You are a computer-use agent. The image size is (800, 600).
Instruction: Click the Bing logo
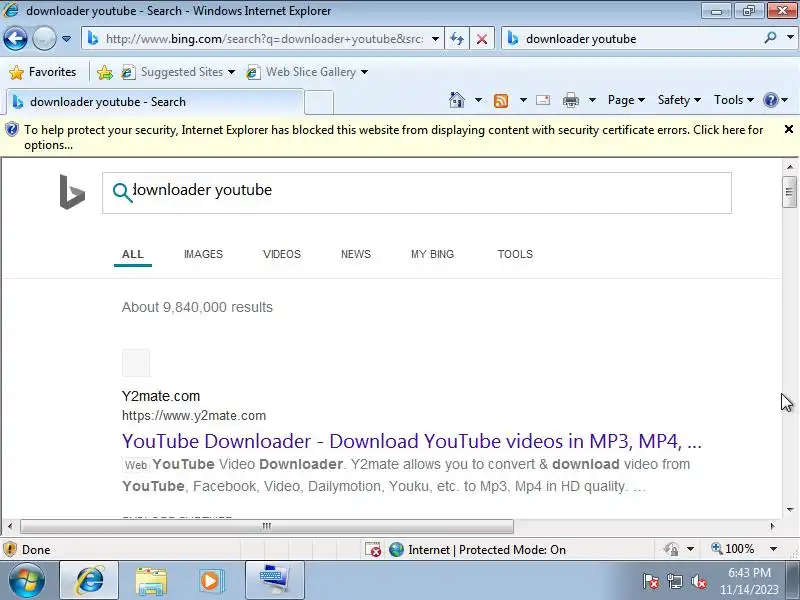(x=72, y=192)
